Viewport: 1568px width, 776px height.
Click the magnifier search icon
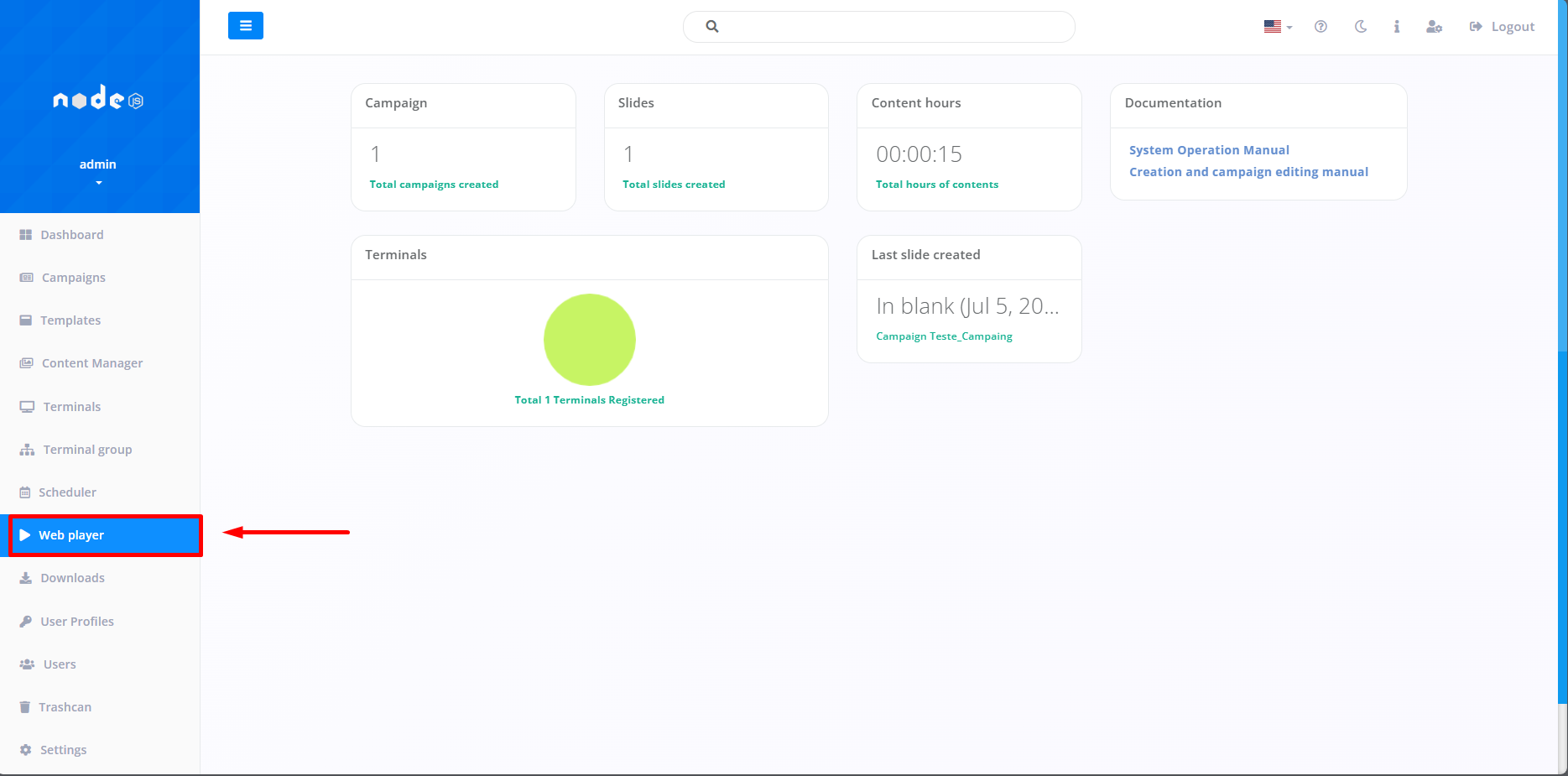click(x=712, y=27)
